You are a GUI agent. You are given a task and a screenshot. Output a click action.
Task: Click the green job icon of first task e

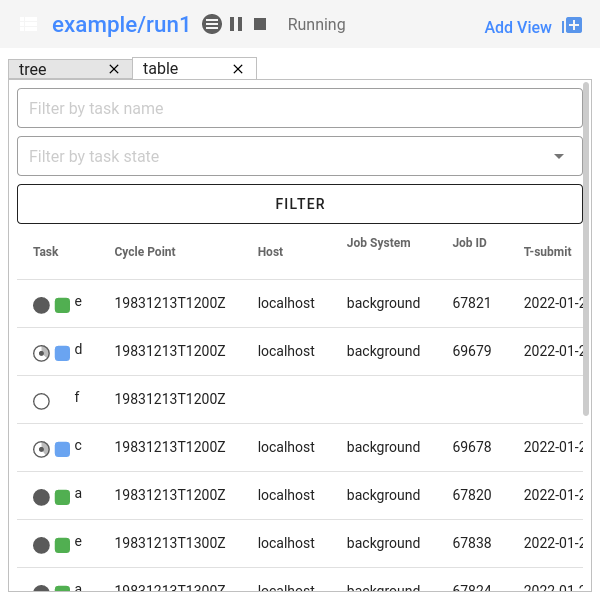tap(62, 305)
